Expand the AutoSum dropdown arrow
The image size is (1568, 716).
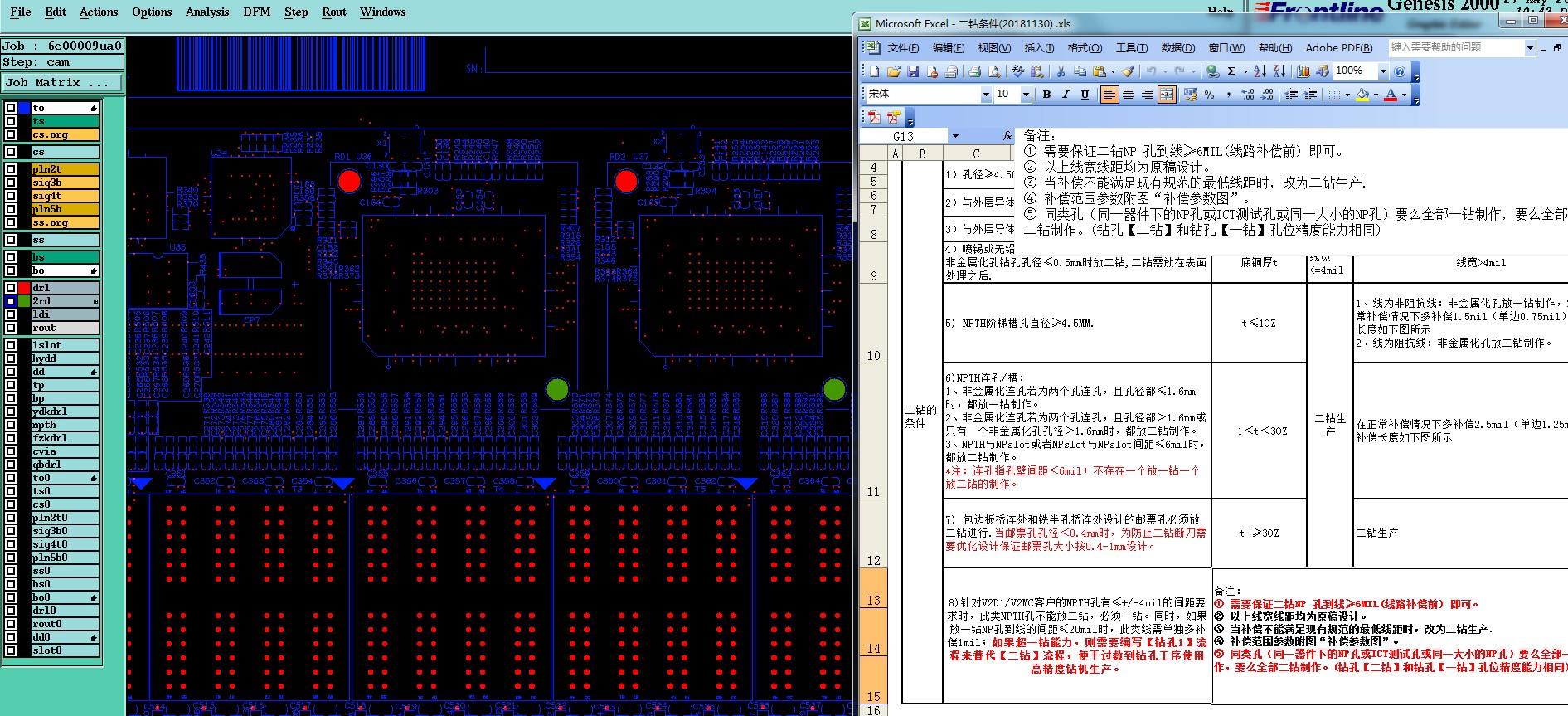pyautogui.click(x=1245, y=71)
